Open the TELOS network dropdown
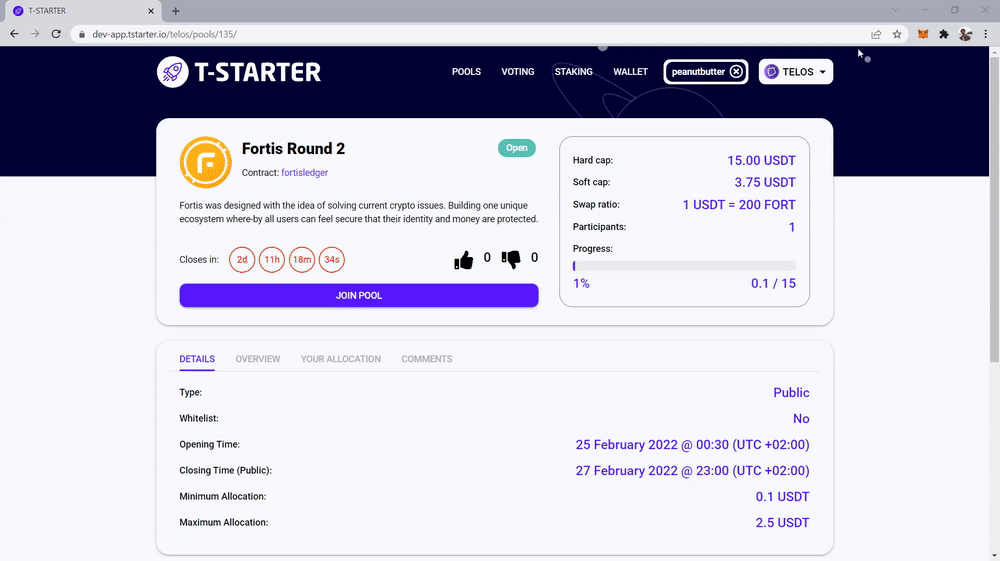This screenshot has height=561, width=1000. tap(795, 71)
